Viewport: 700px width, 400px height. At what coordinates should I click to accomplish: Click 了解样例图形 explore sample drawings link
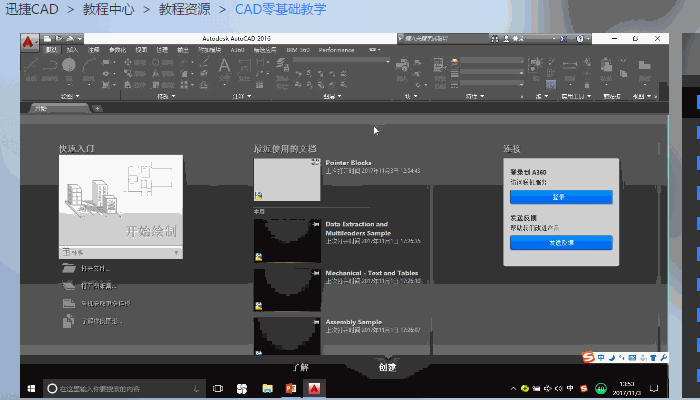(101, 321)
